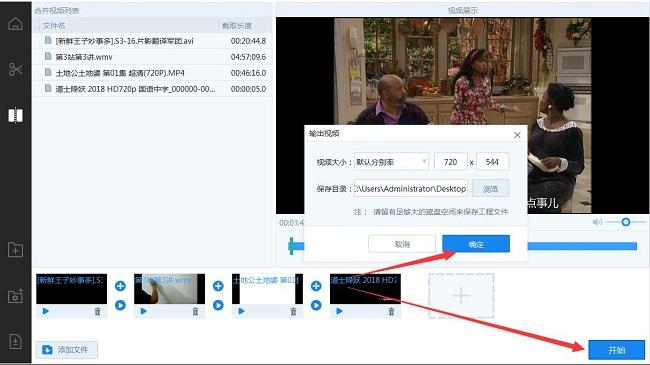Select the video merge tool in sidebar
This screenshot has width=650, height=365.
[15, 115]
